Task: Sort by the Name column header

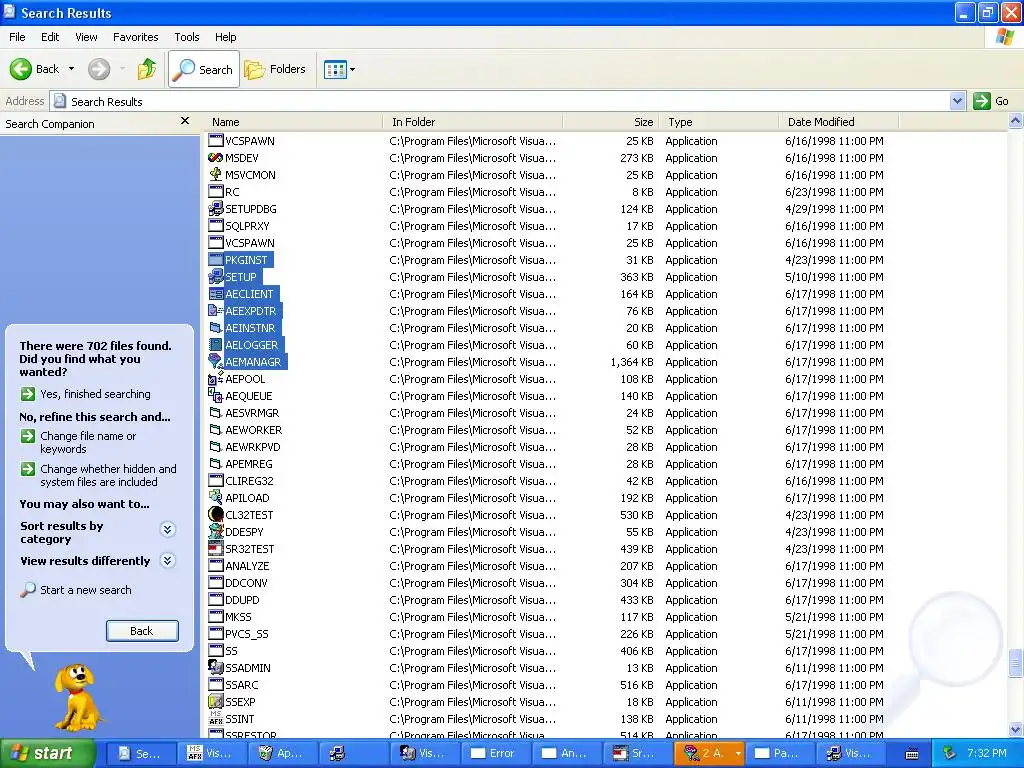Action: click(x=293, y=121)
